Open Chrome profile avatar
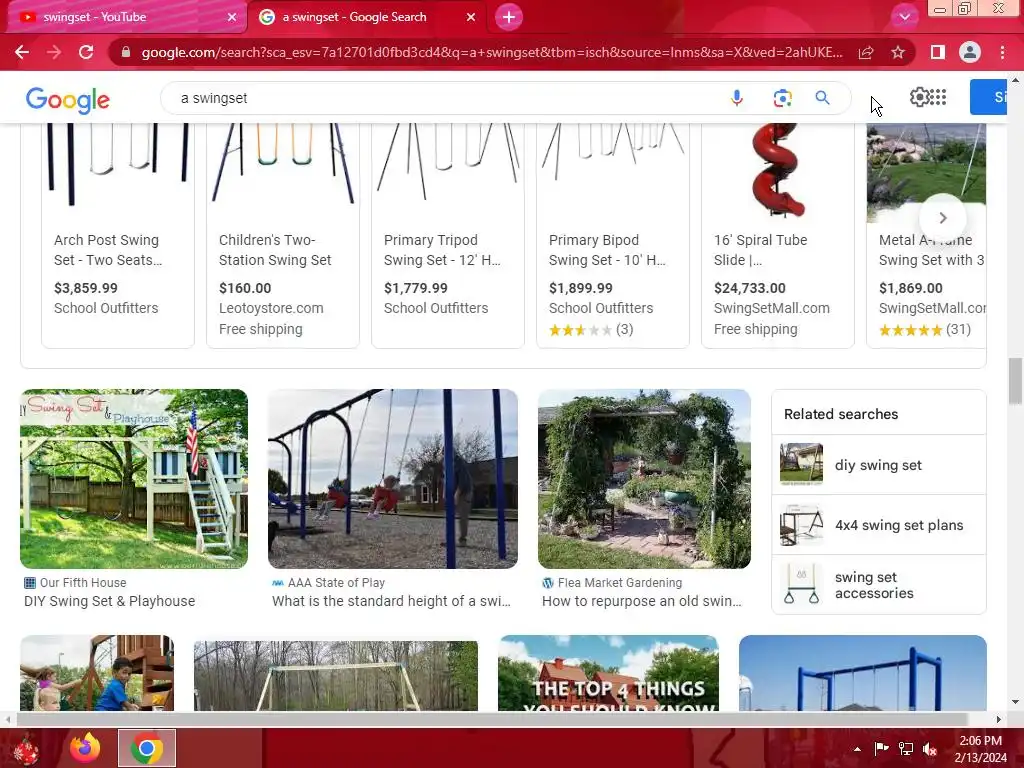The image size is (1024, 768). point(970,52)
